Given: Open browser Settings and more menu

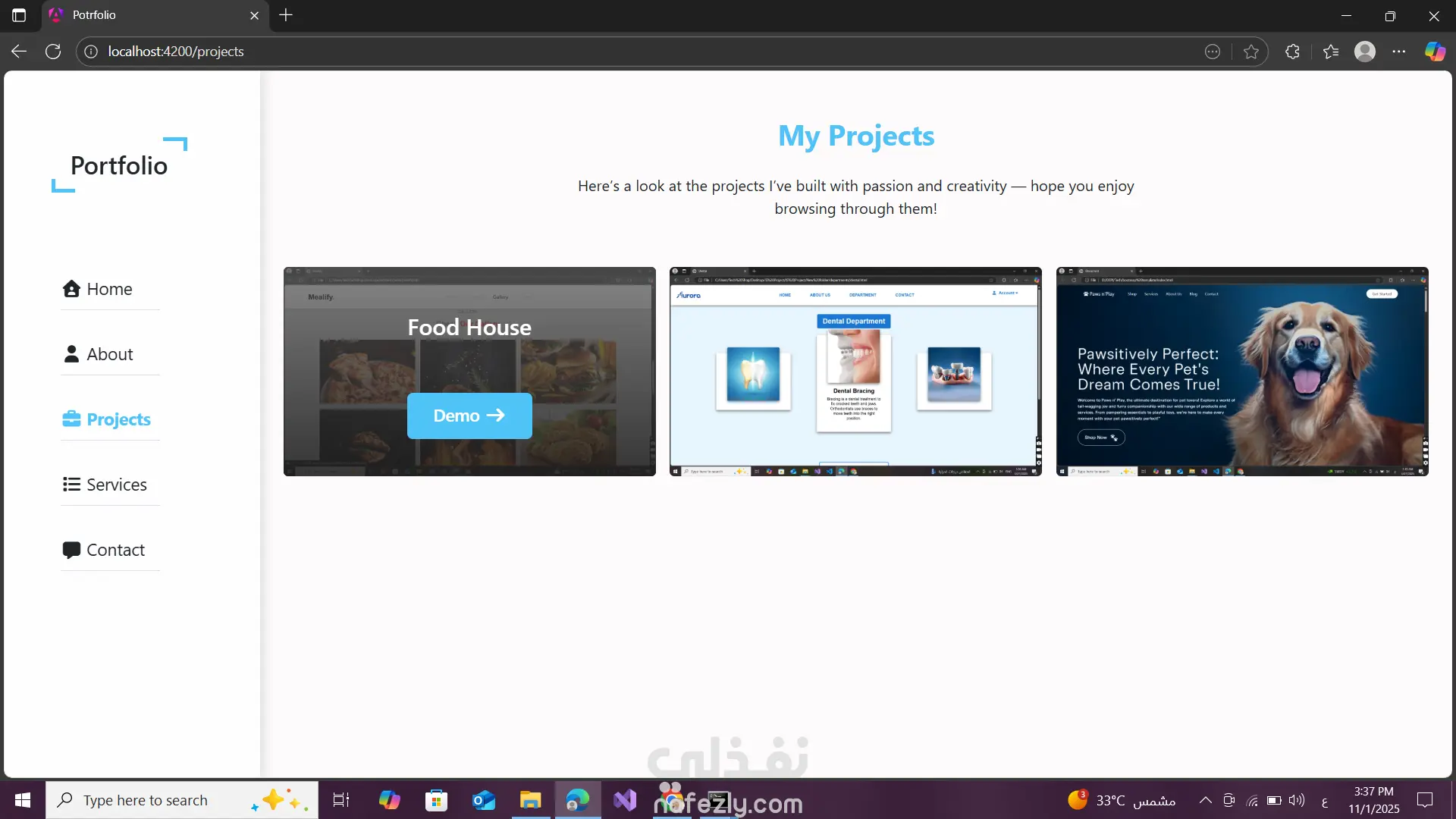Looking at the screenshot, I should [x=1399, y=52].
